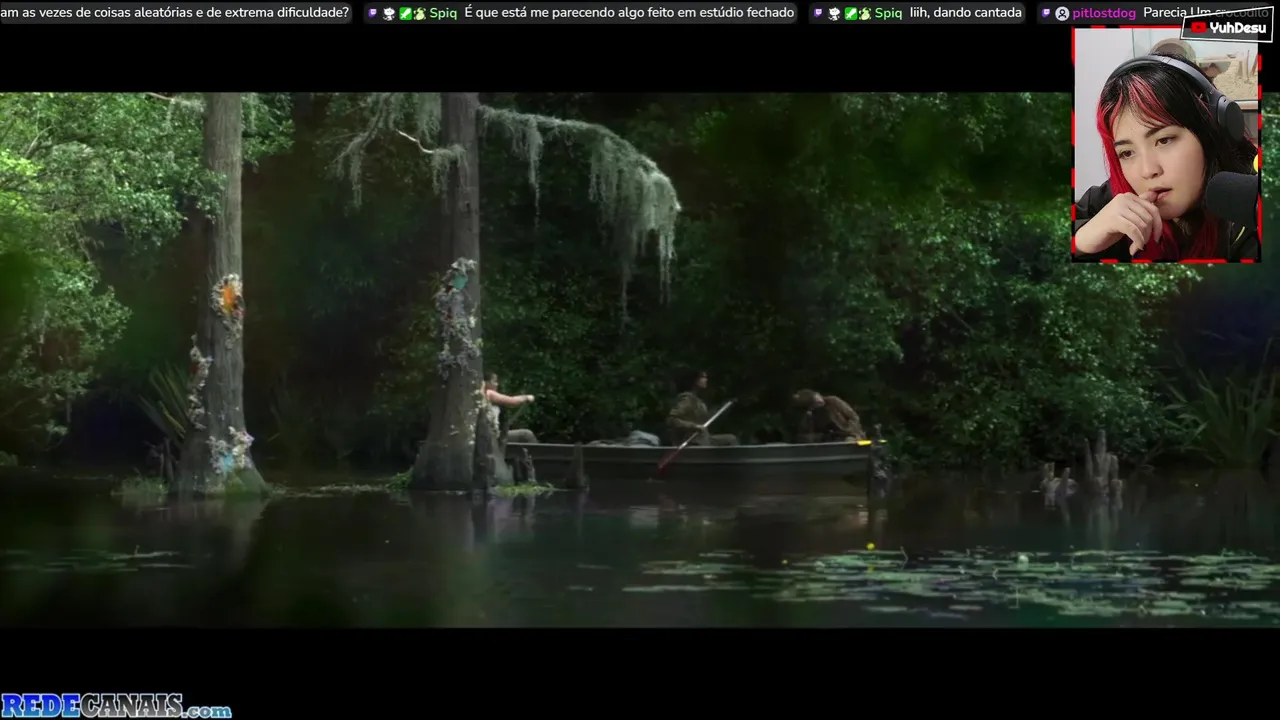Click the Twitch badge before pitlostdog
1280x720 pixels.
click(x=1046, y=13)
